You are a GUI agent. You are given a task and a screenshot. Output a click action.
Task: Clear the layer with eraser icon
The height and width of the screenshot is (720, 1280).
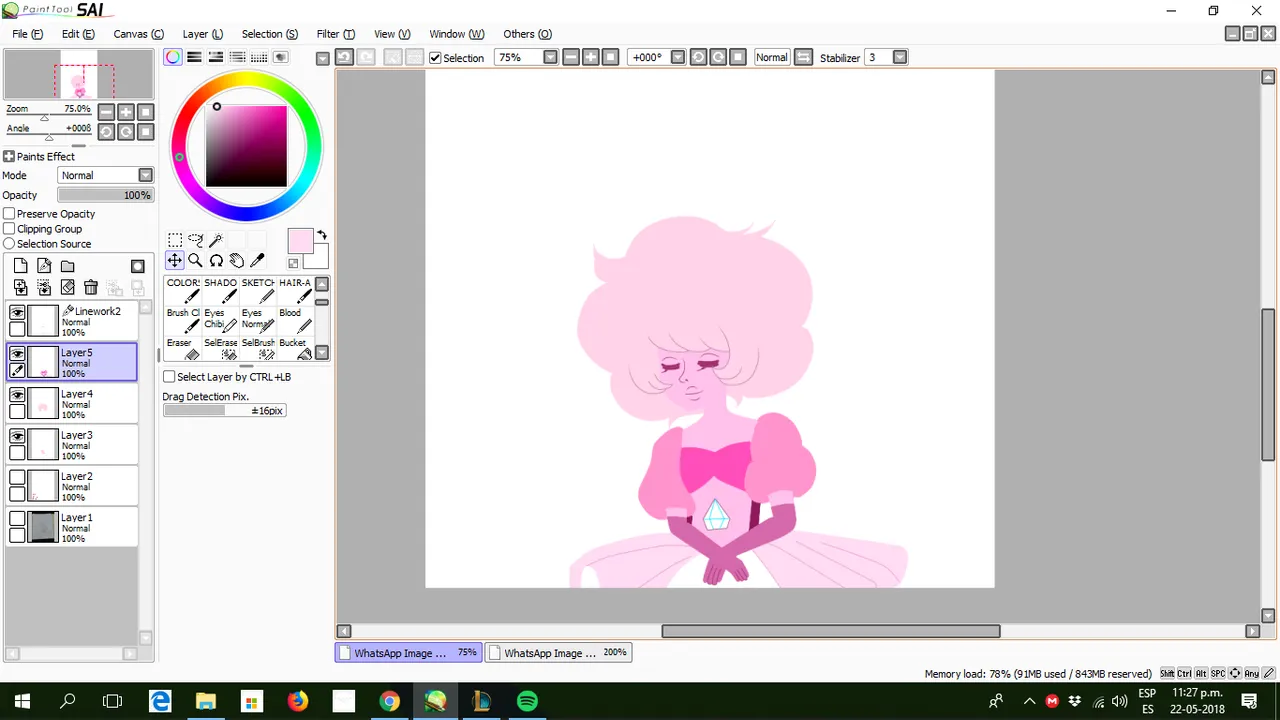coord(67,287)
